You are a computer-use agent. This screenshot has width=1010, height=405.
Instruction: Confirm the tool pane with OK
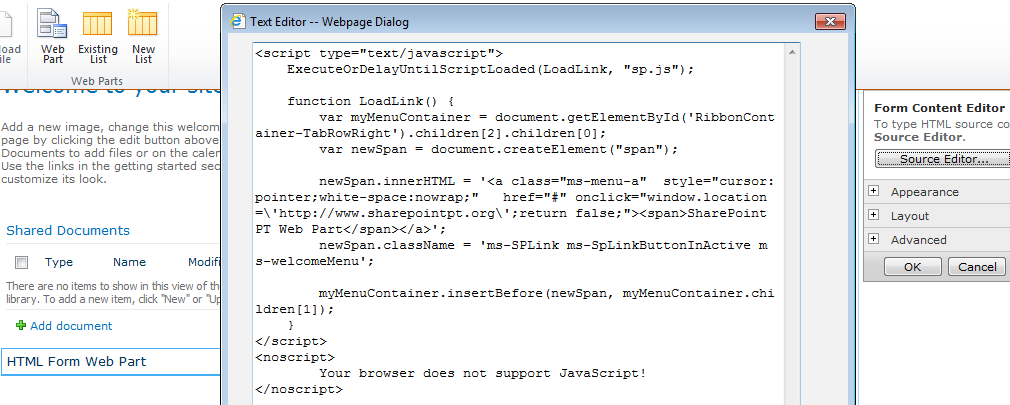(x=913, y=267)
